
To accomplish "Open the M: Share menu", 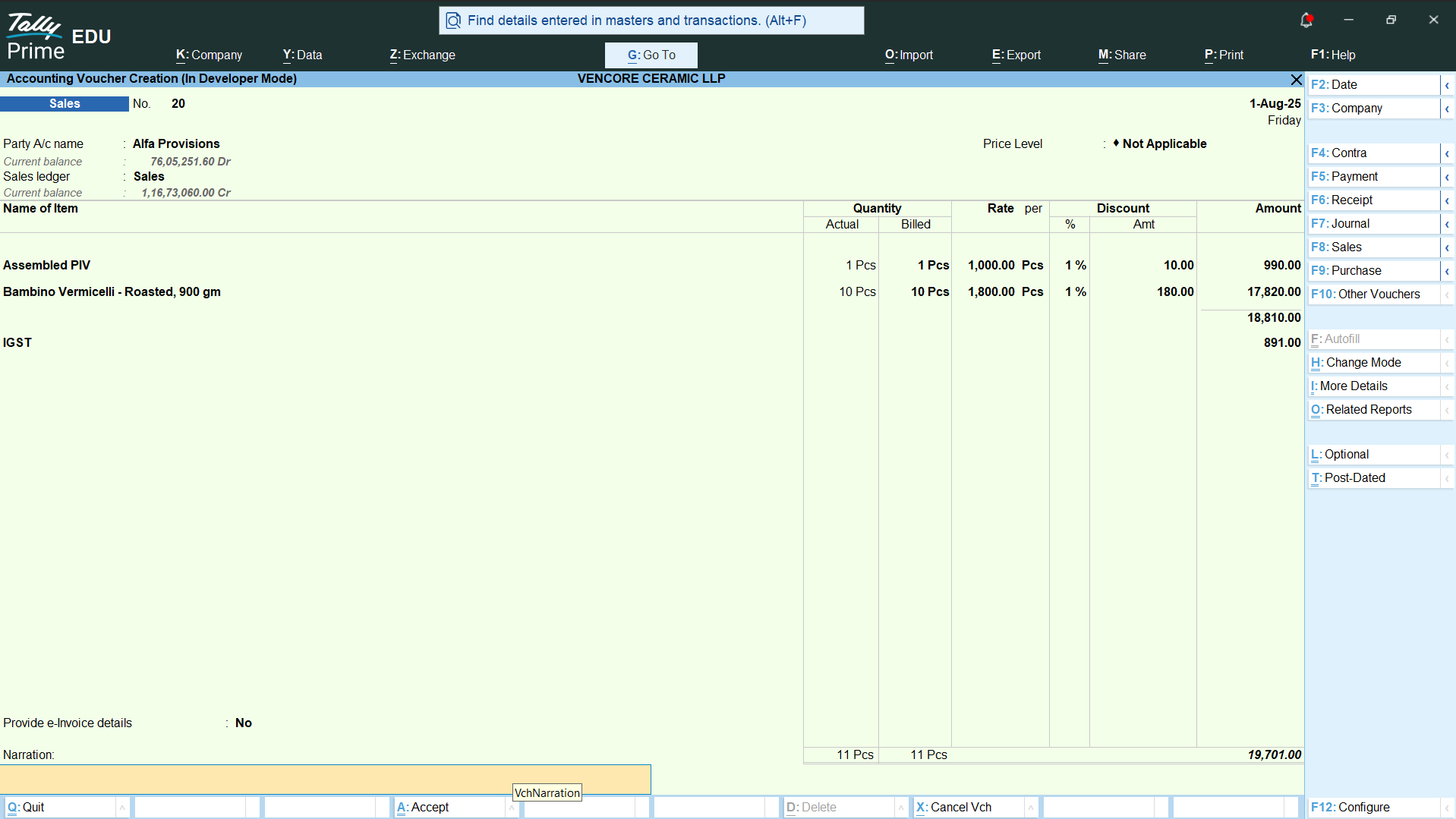I will pyautogui.click(x=1122, y=55).
